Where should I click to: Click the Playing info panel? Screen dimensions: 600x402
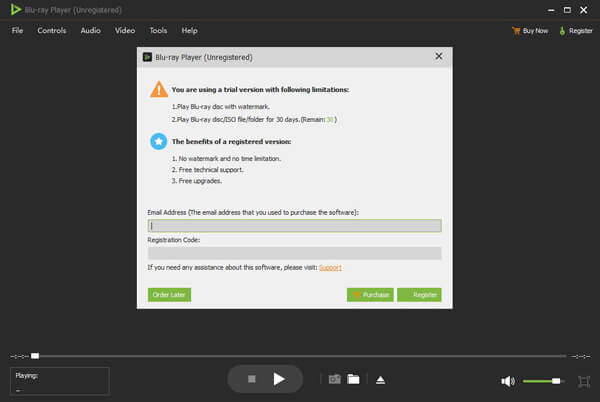coord(60,381)
